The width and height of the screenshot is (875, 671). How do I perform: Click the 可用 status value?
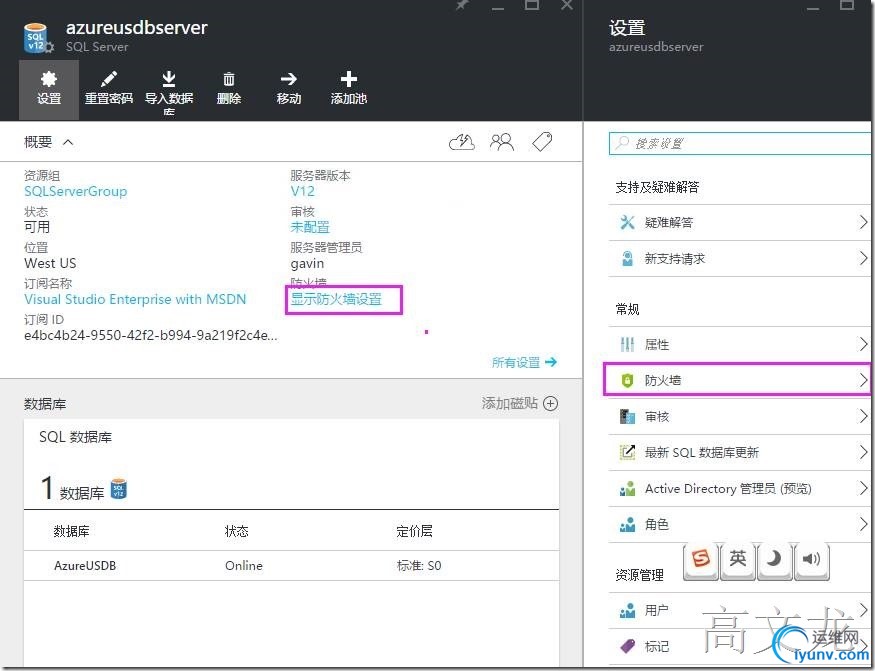click(x=37, y=227)
